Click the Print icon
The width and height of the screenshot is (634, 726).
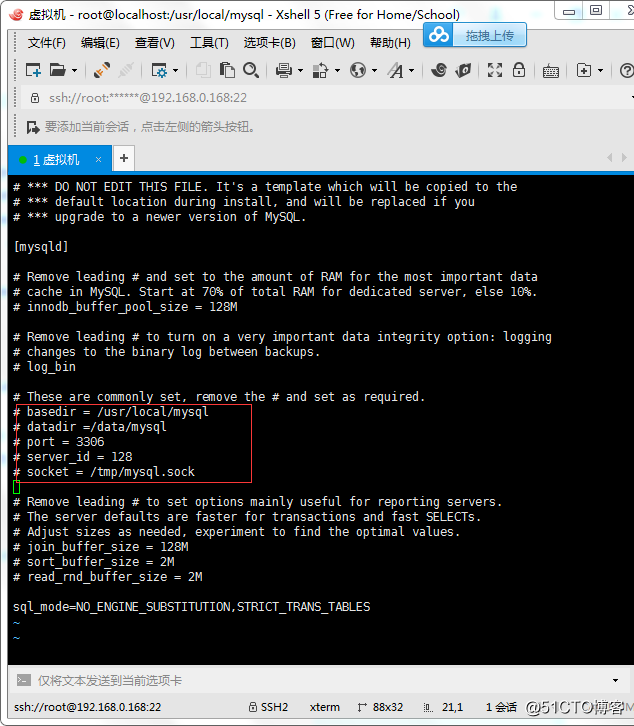pyautogui.click(x=283, y=70)
